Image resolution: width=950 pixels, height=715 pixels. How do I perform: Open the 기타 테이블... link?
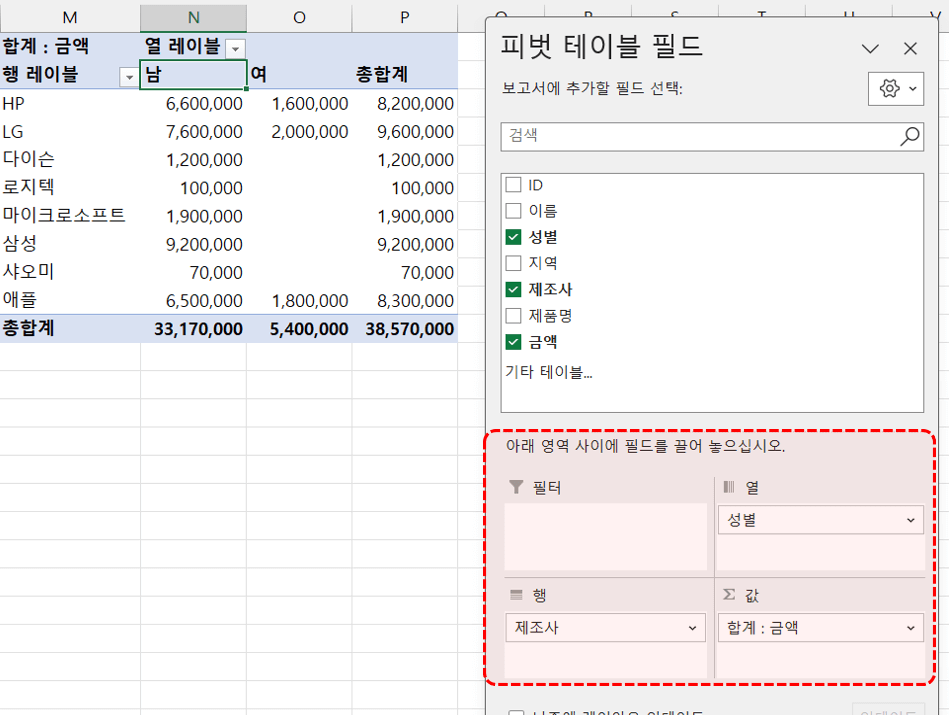[549, 371]
